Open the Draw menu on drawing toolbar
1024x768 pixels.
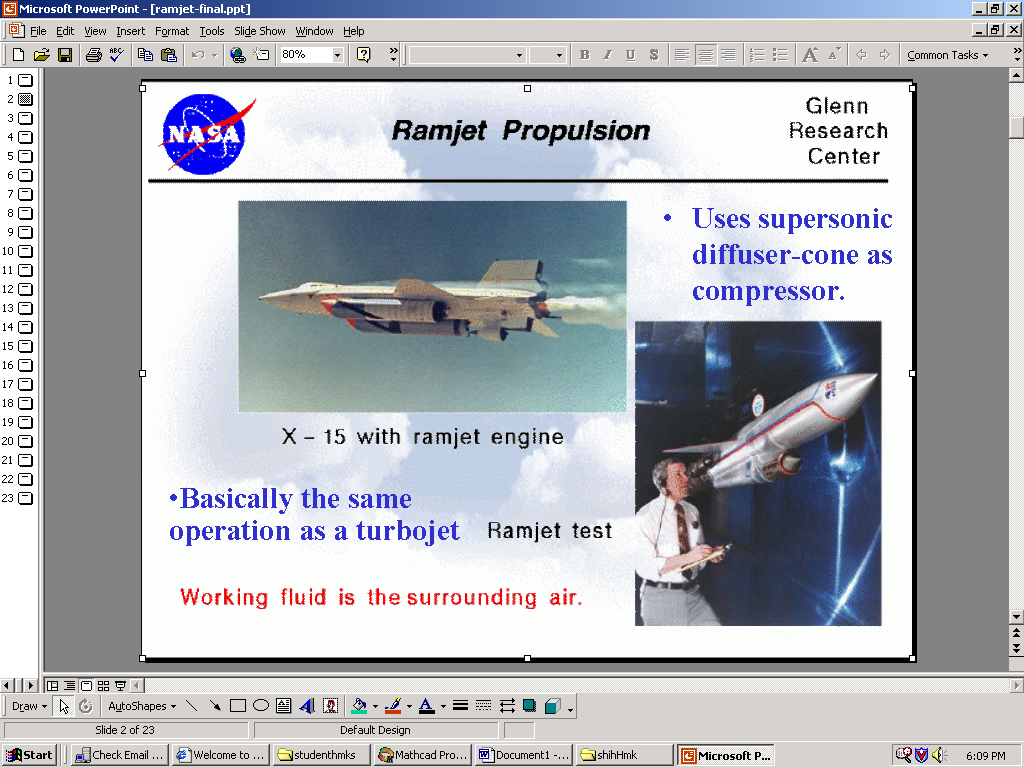pos(29,706)
